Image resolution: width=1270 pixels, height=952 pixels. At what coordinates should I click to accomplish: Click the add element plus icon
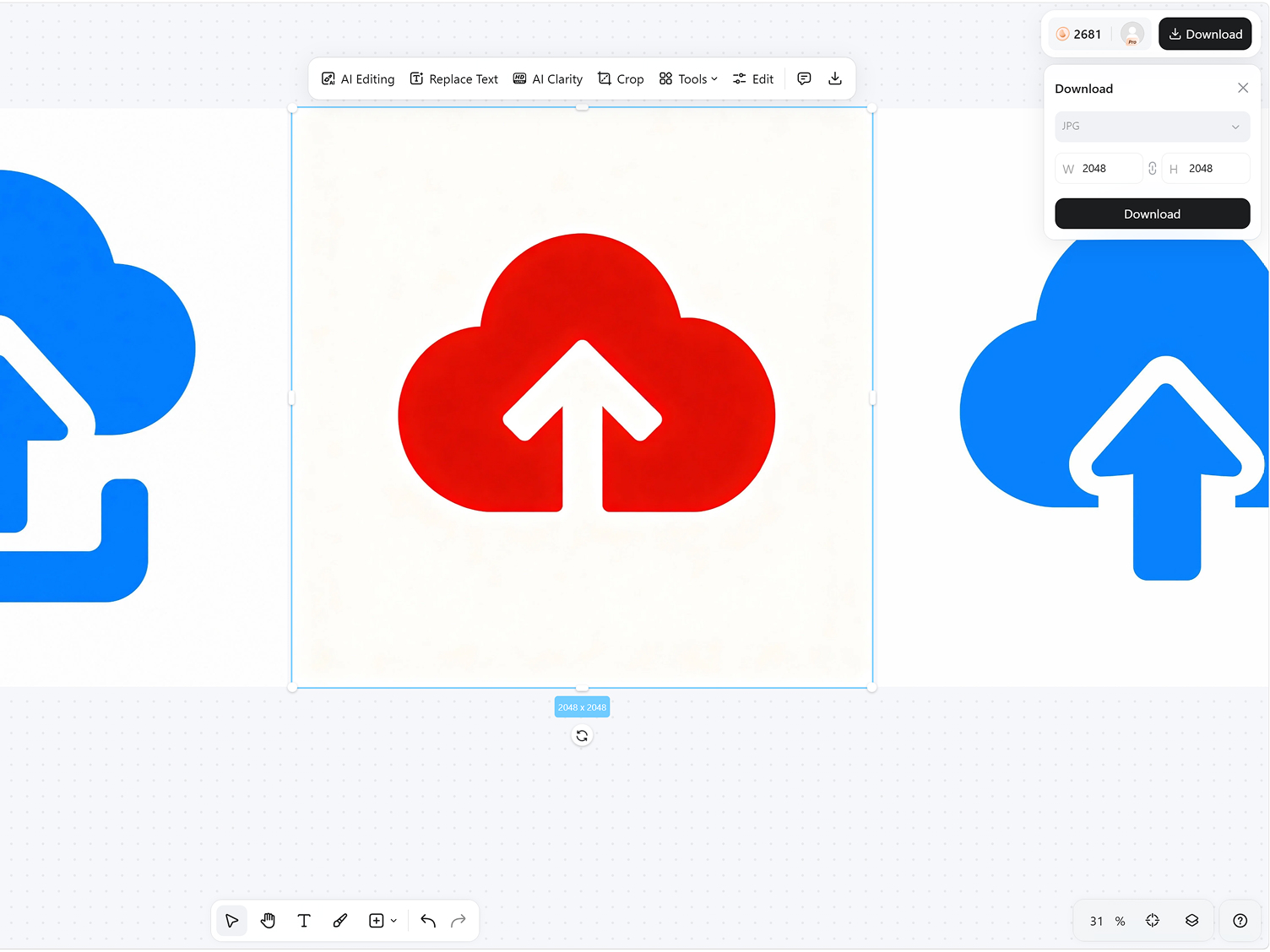(377, 921)
